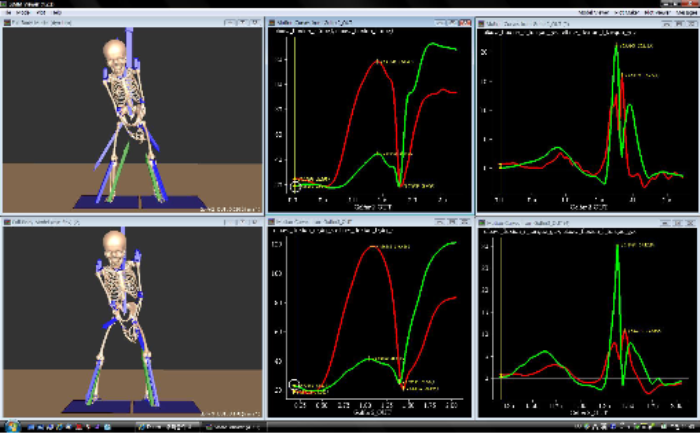Click the red curve peak in bottom-middle plot
700x437 pixels.
point(372,245)
